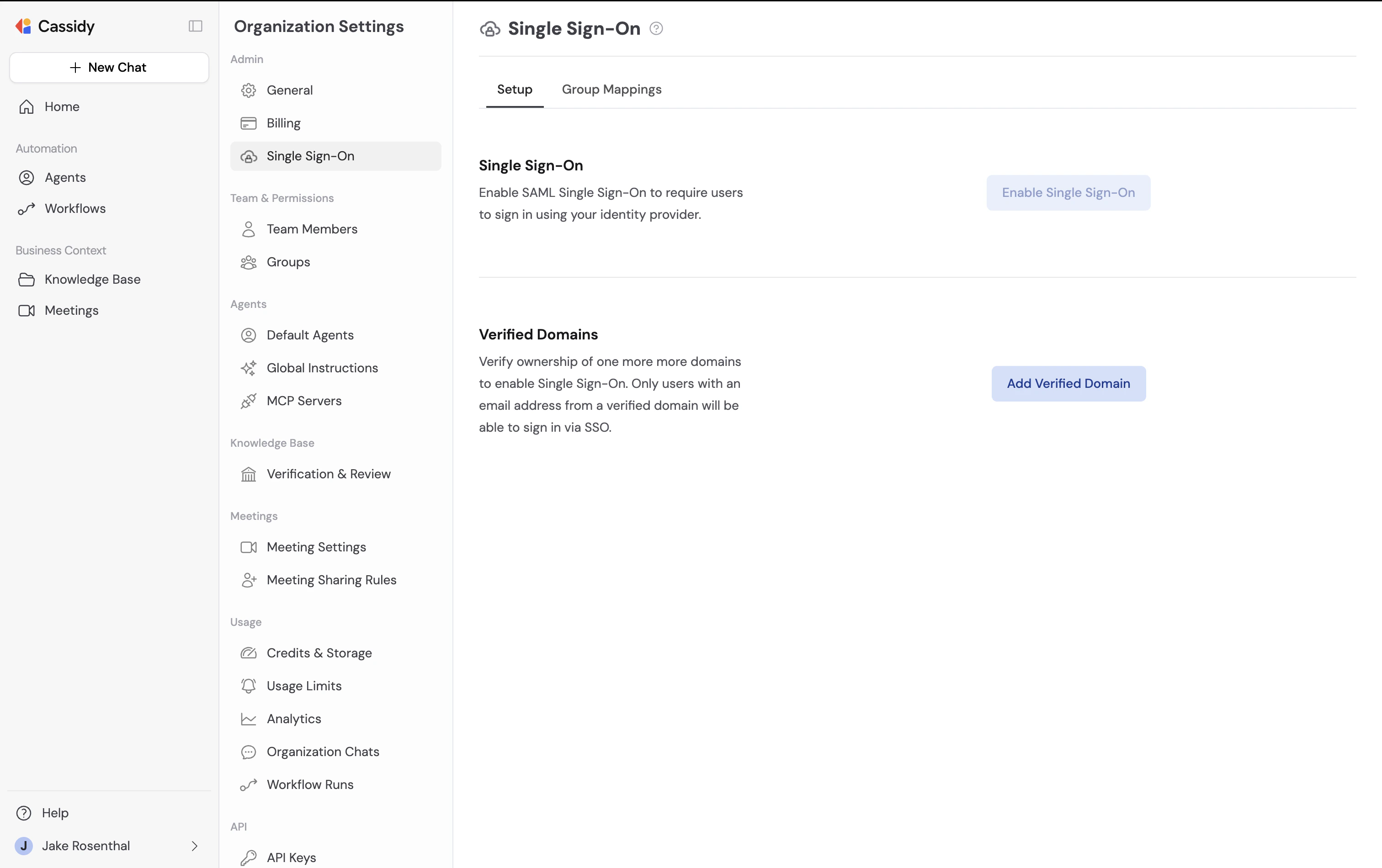Click the help question mark beside Single Sign-On
1382x868 pixels.
(x=656, y=28)
